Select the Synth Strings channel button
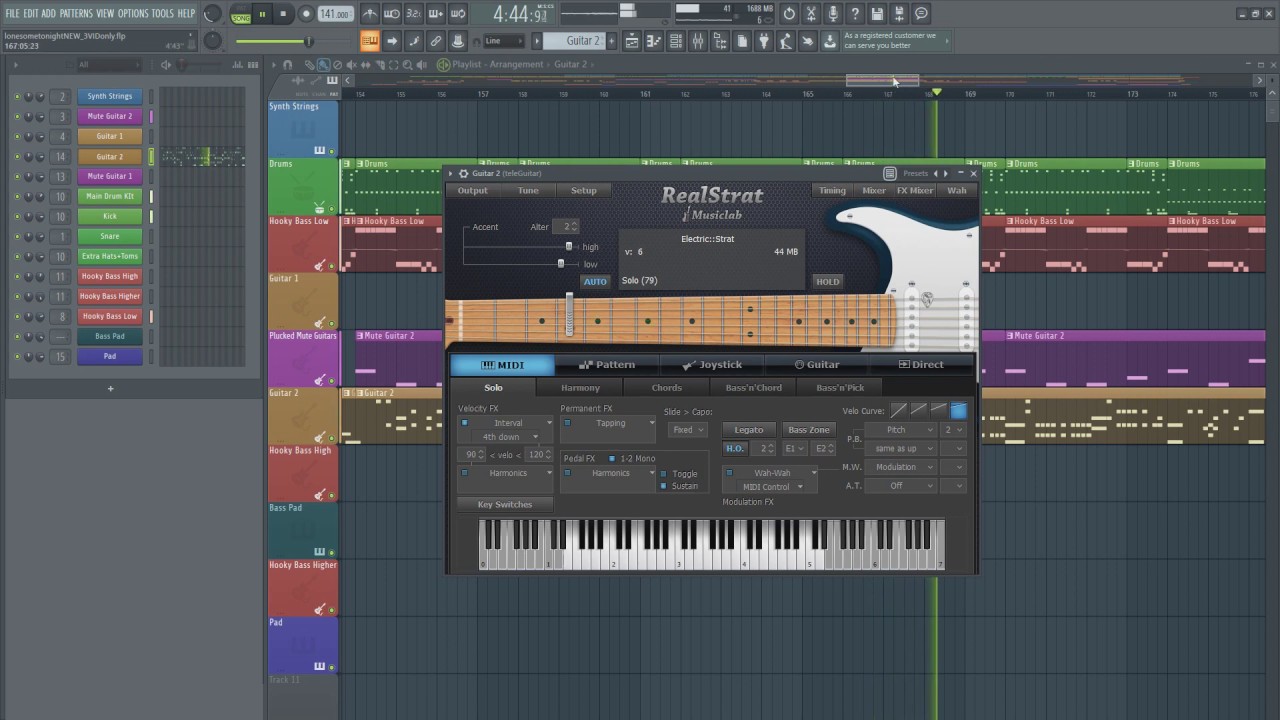This screenshot has height=720, width=1280. tap(110, 96)
